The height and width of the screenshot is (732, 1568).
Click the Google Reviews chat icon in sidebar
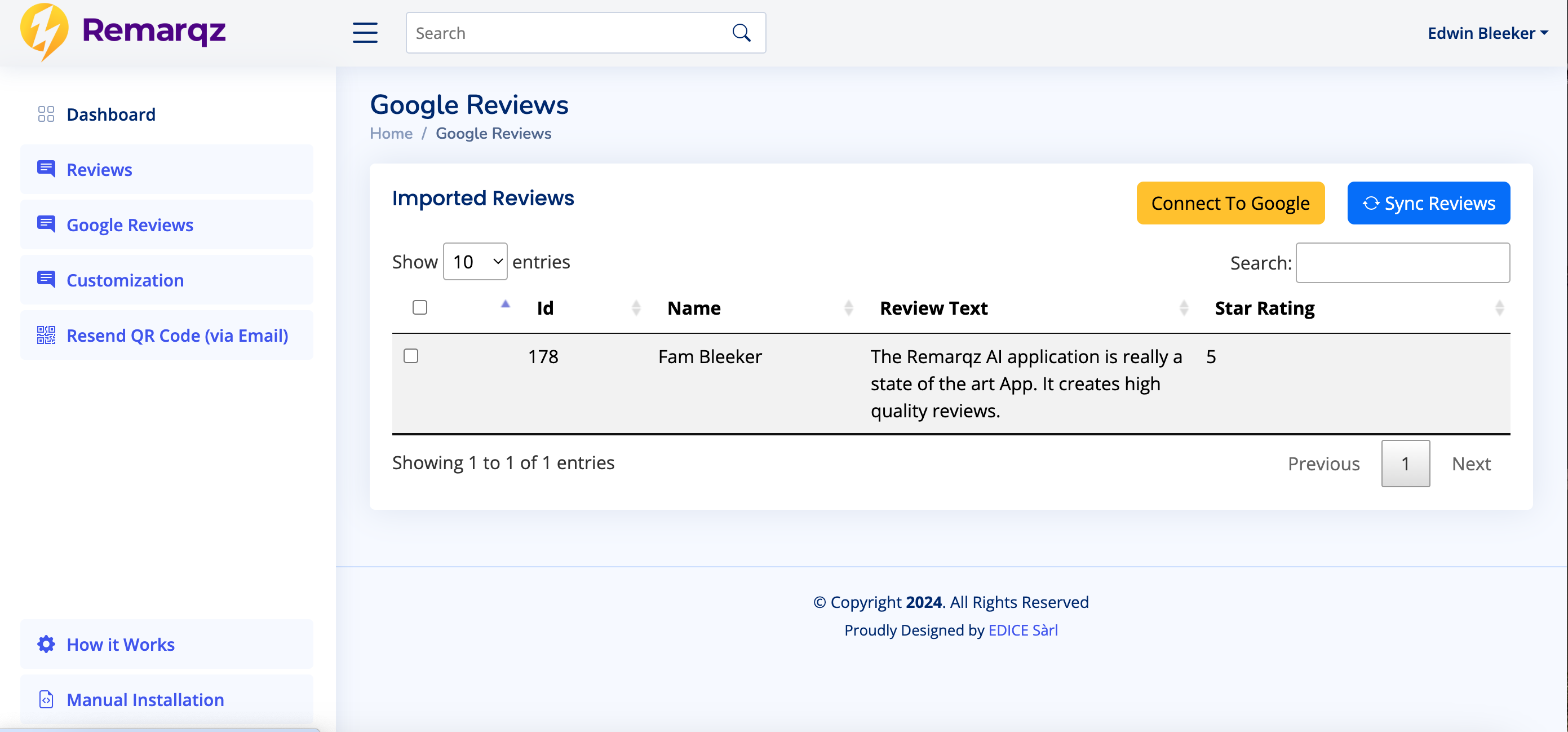[x=46, y=224]
